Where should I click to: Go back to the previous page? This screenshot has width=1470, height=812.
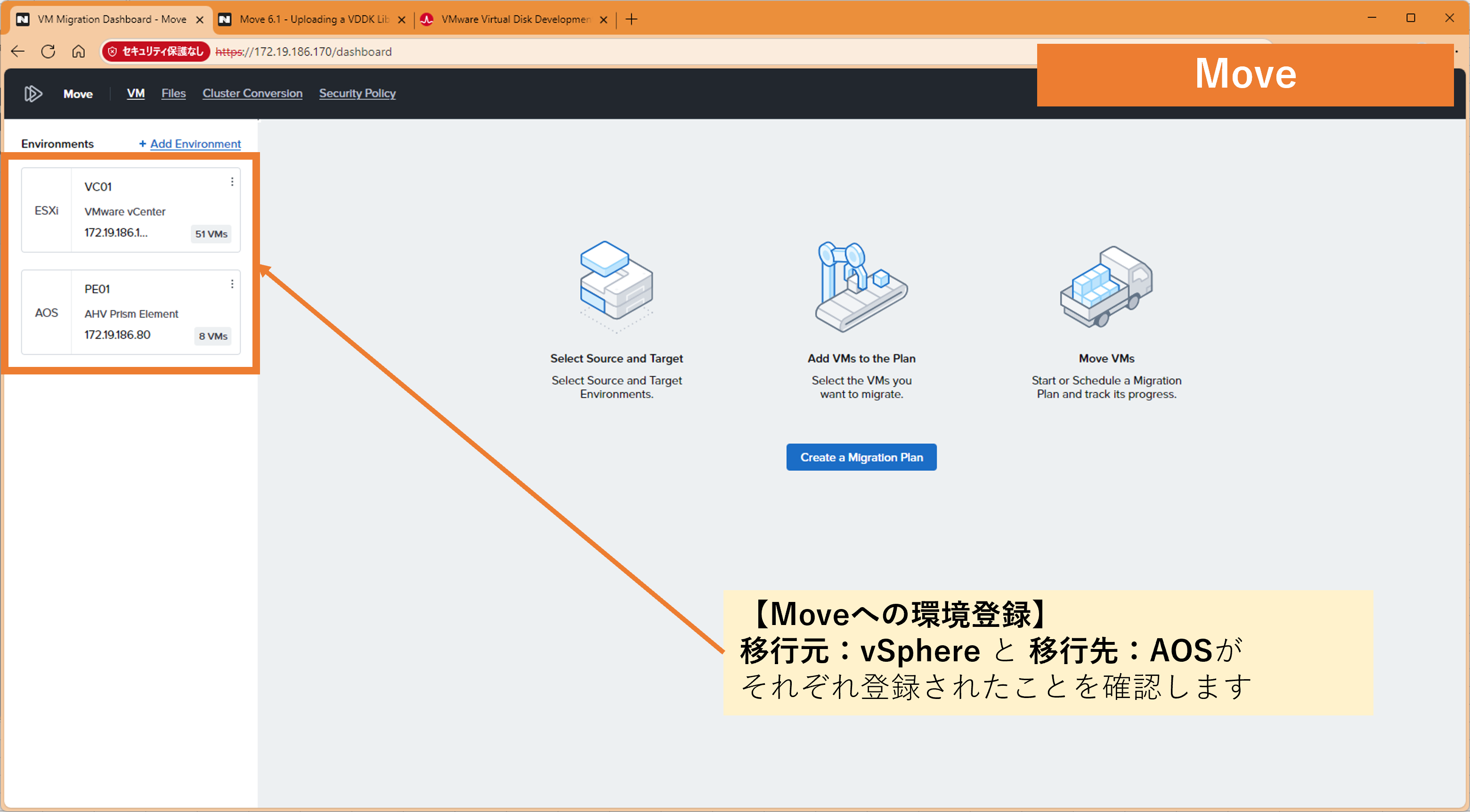coord(18,51)
